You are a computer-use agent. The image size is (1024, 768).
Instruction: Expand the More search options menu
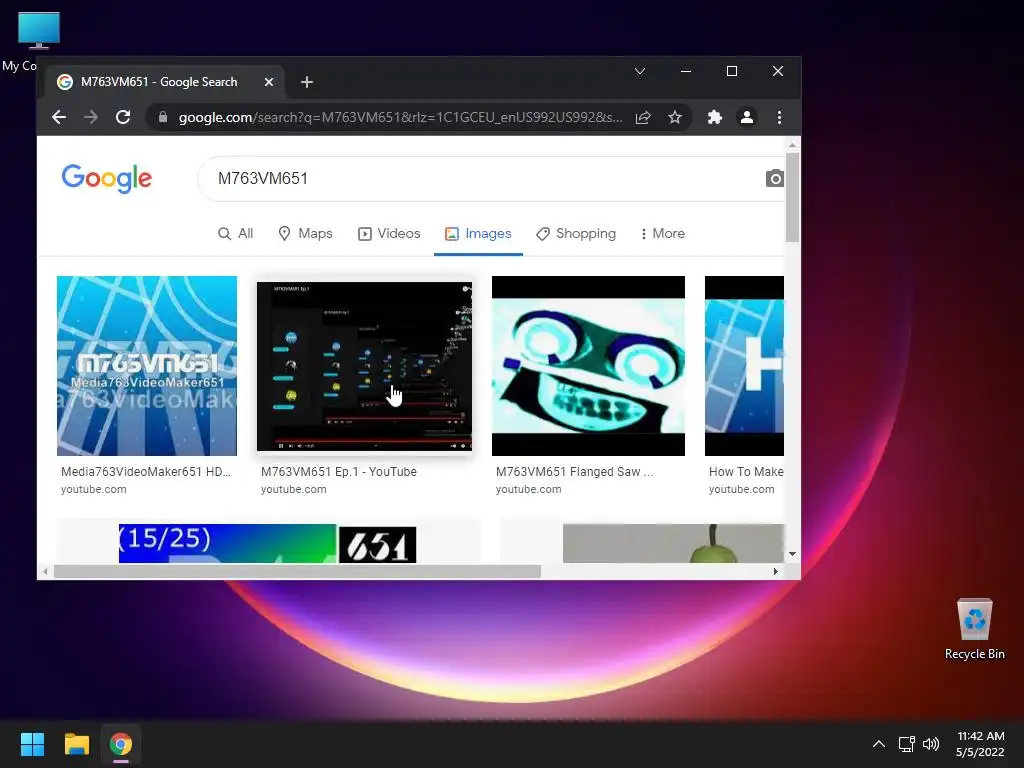pos(662,234)
